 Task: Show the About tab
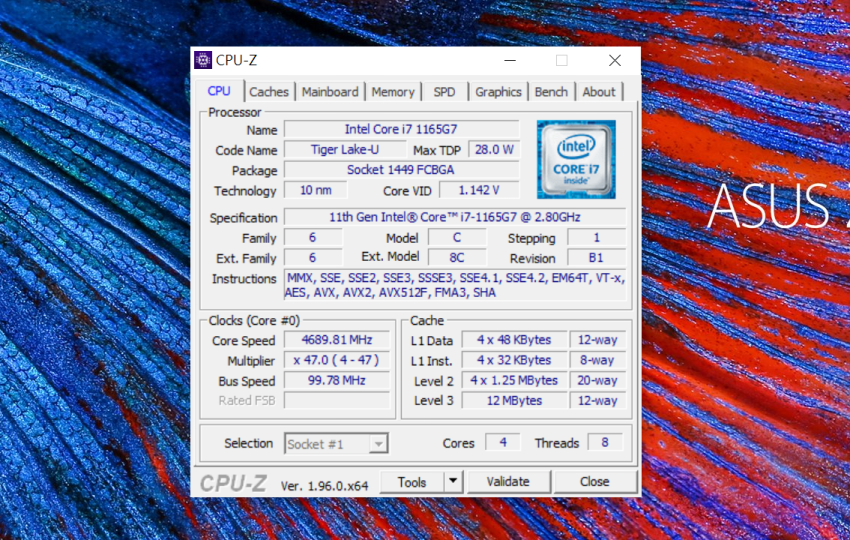coord(599,92)
